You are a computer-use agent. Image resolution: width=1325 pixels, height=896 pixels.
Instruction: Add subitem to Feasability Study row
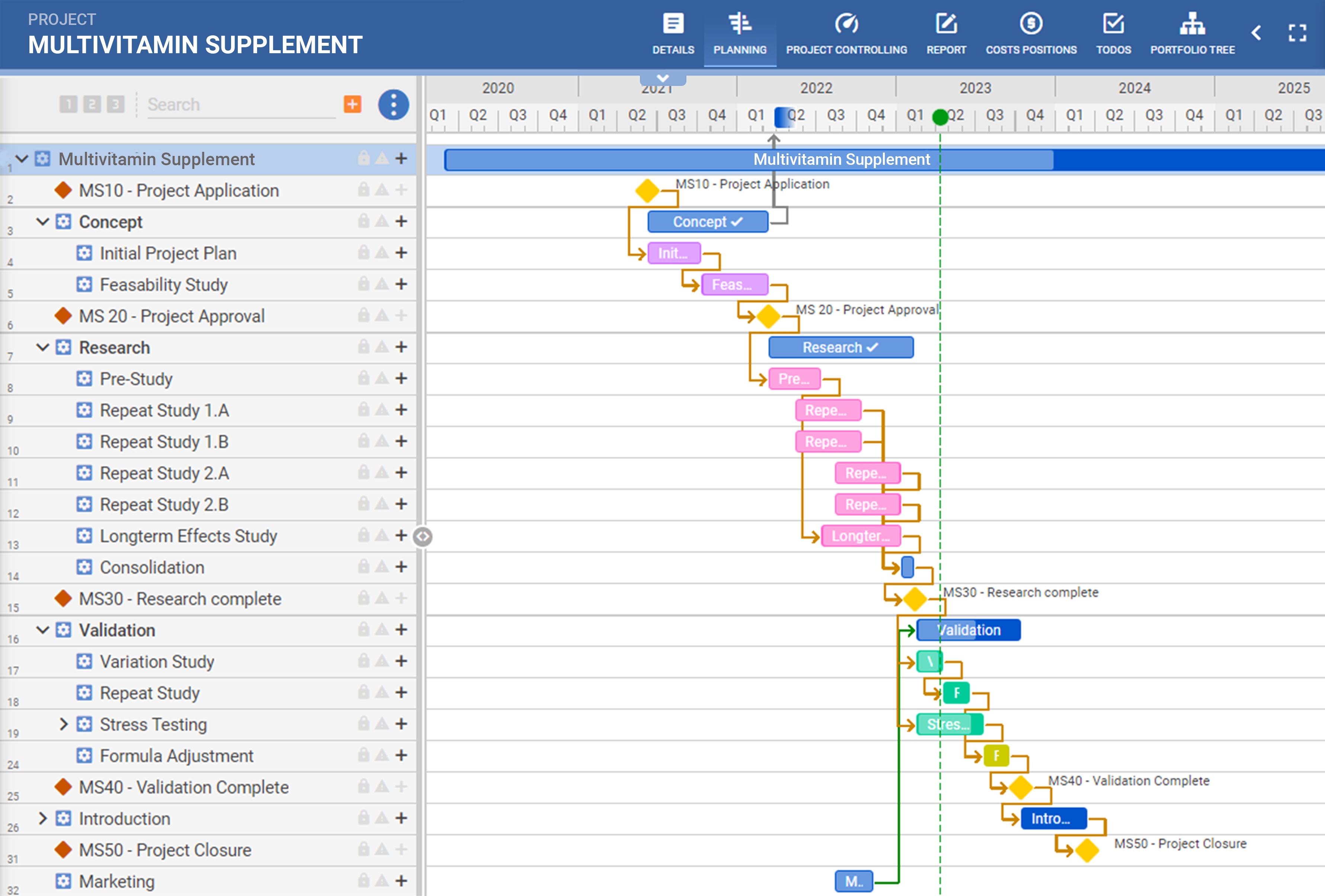click(x=401, y=284)
